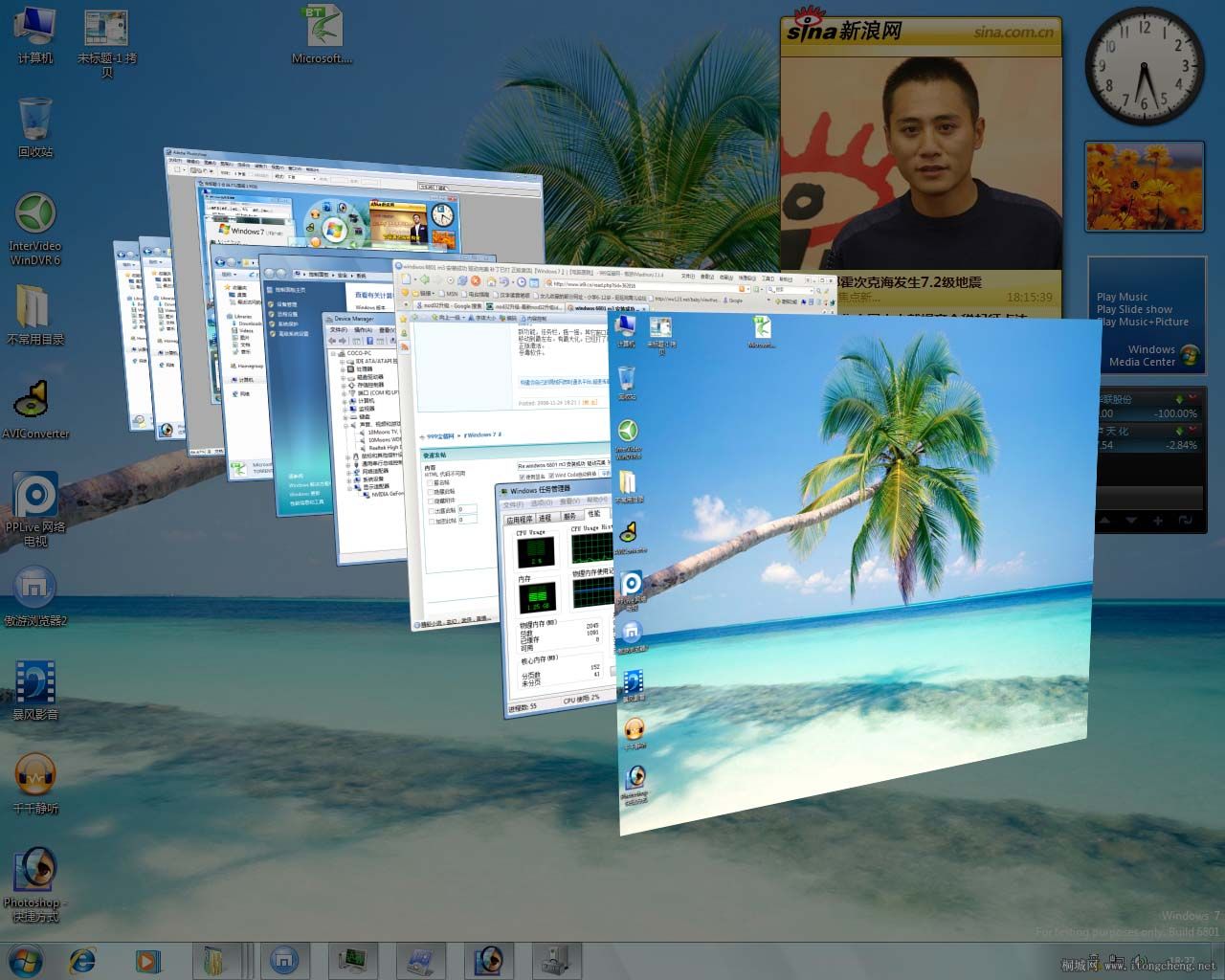Open the 7.2级地震 headline in sina gadget

(909, 282)
